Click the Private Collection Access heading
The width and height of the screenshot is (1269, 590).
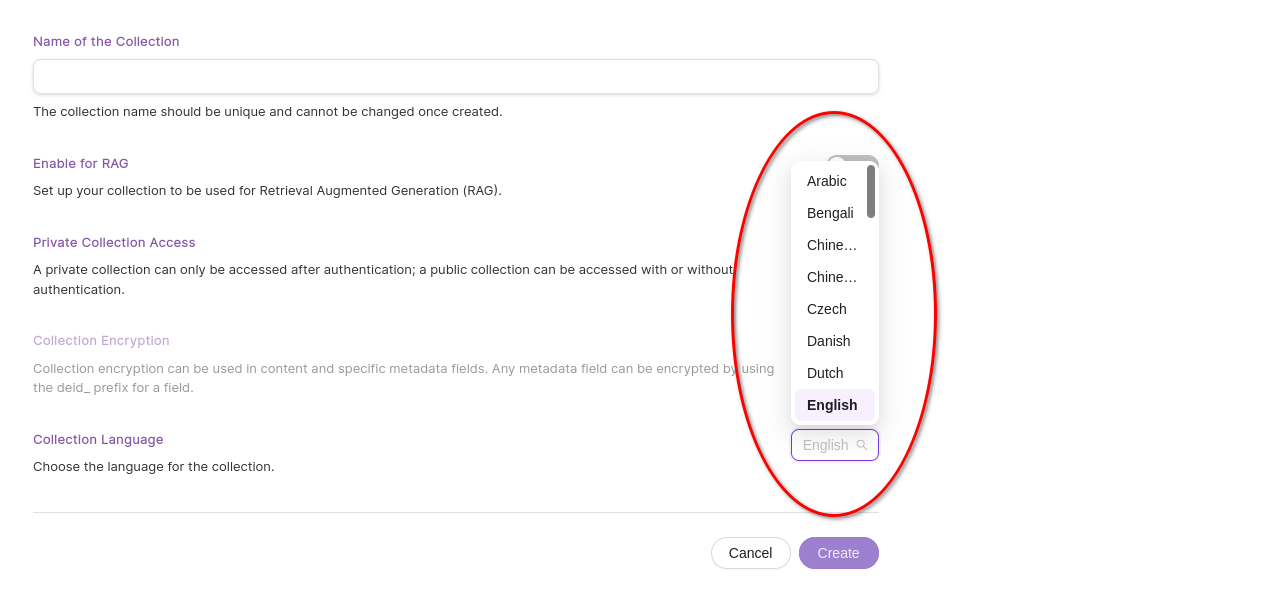click(114, 242)
